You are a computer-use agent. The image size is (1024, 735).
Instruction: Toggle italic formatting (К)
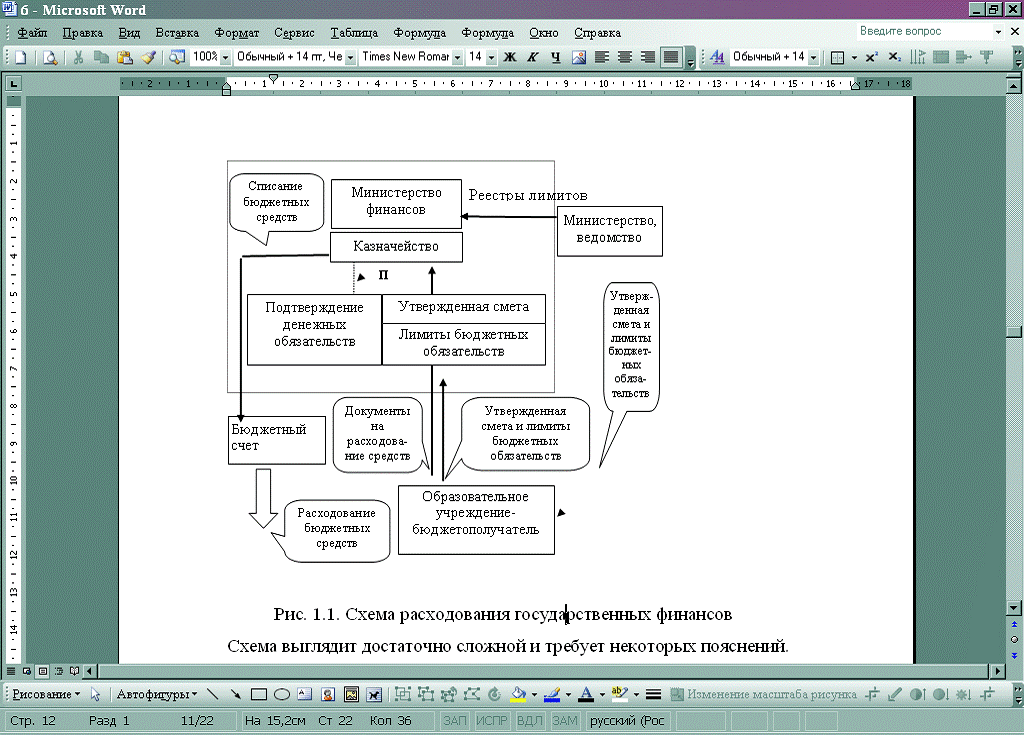(533, 57)
